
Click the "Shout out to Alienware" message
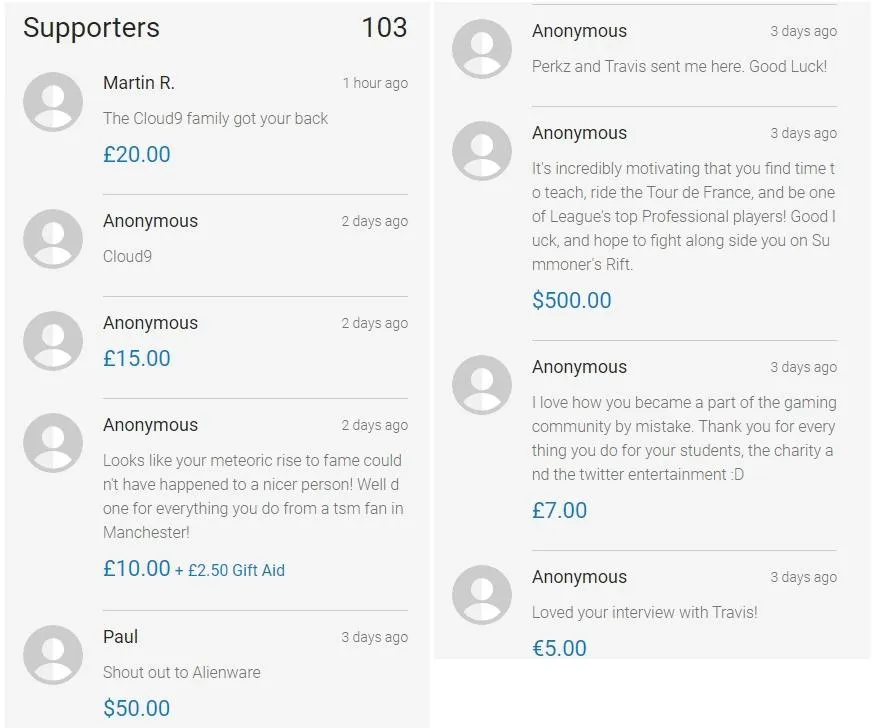click(181, 672)
